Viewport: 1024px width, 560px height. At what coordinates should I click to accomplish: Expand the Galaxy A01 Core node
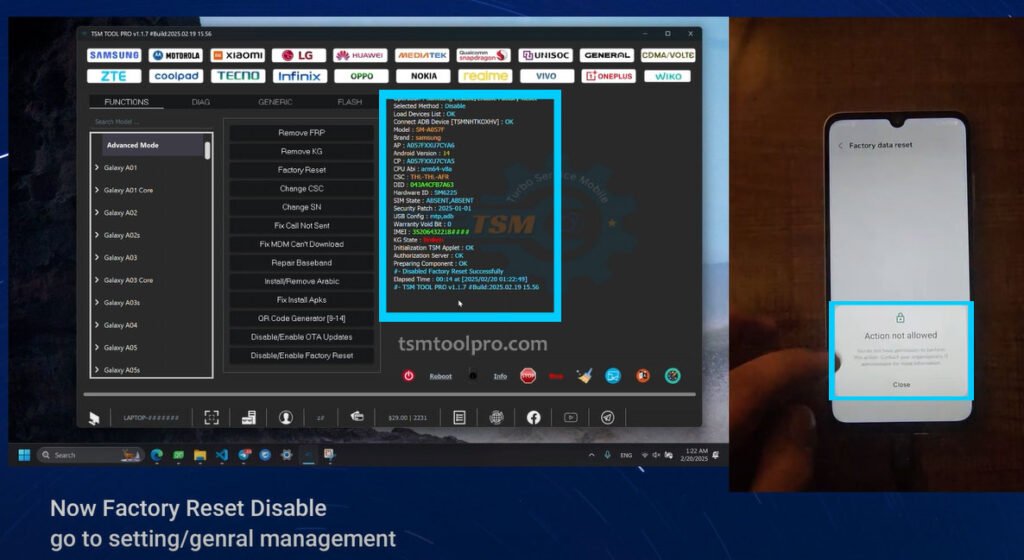tap(97, 190)
